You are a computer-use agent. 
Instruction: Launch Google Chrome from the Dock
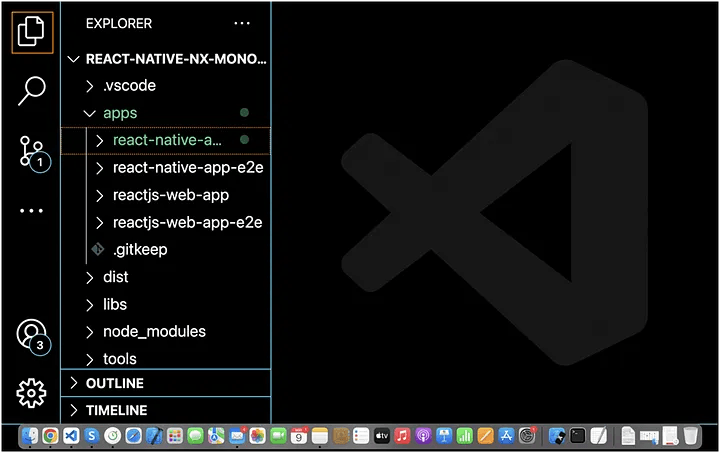pyautogui.click(x=51, y=436)
